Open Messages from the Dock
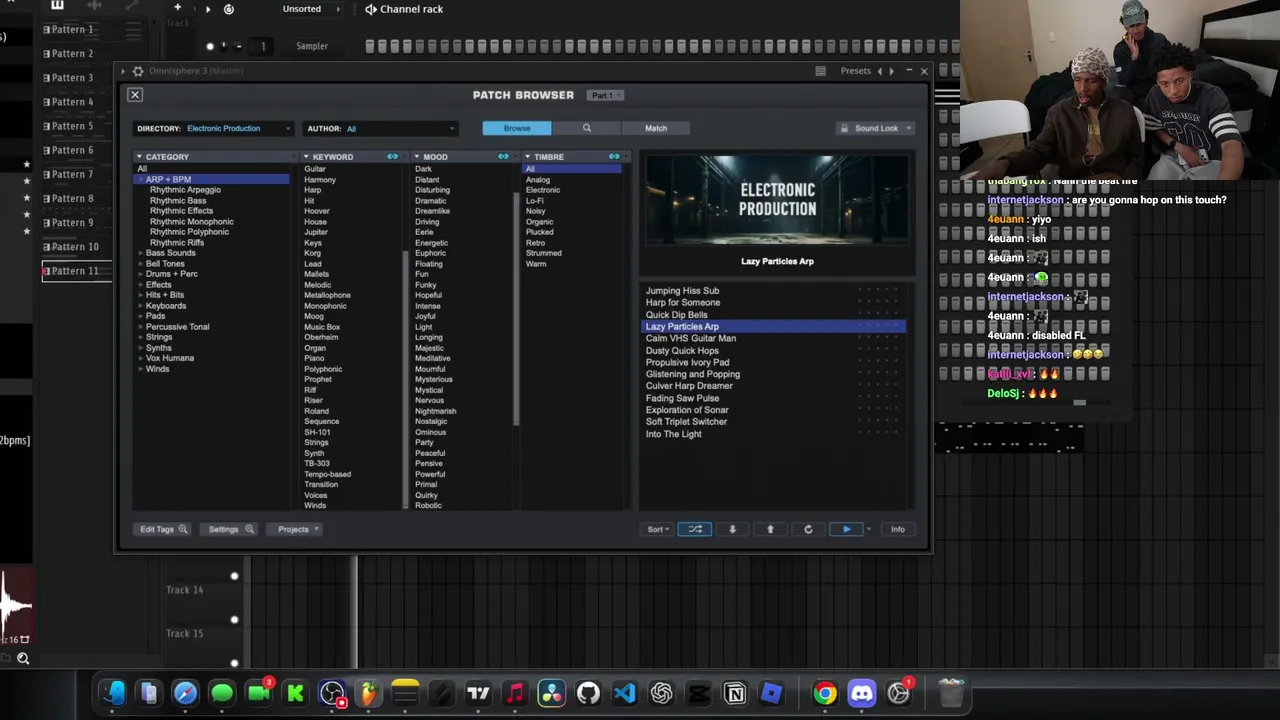This screenshot has width=1280, height=720. coord(222,693)
